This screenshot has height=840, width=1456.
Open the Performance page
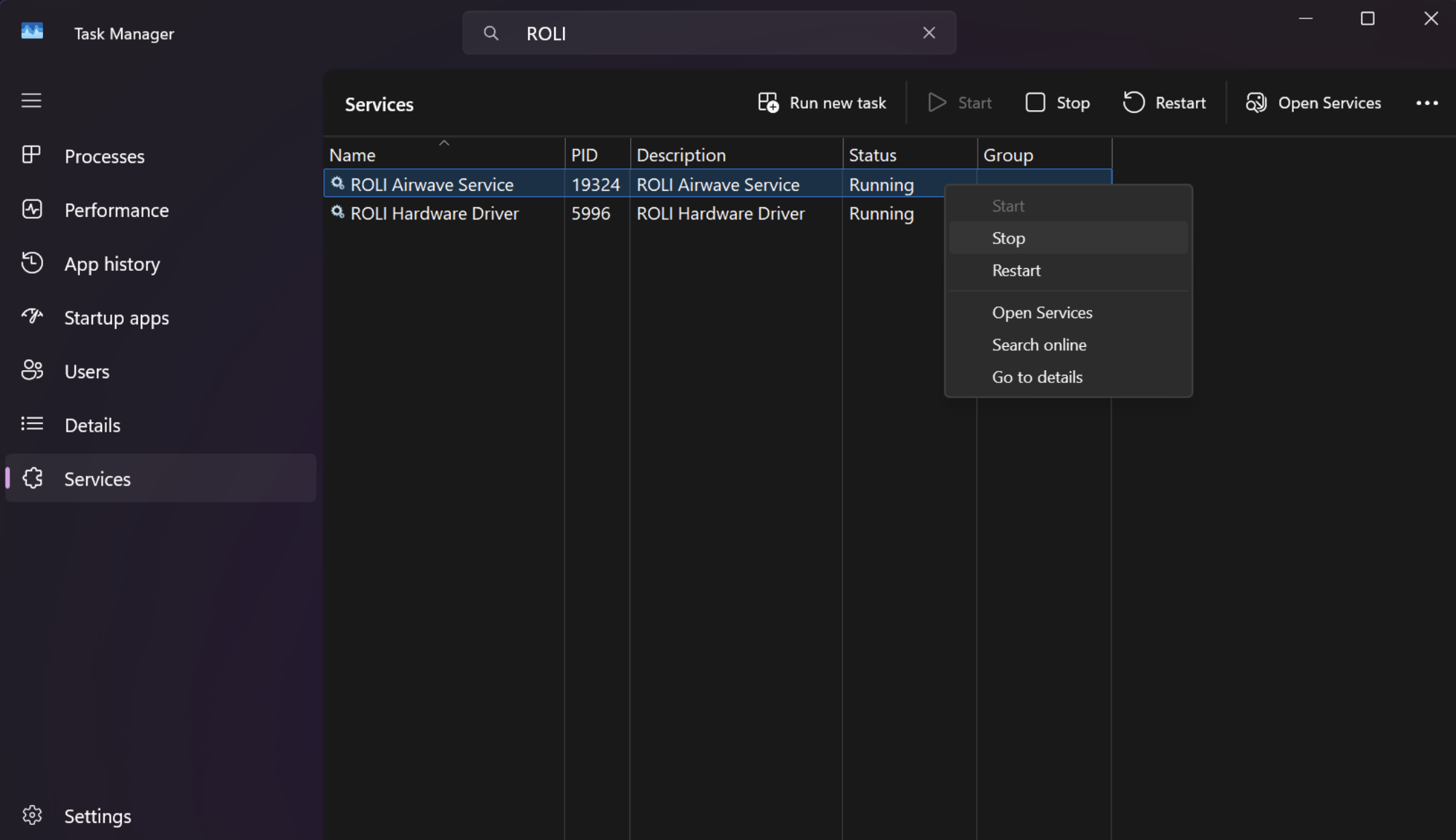coord(116,210)
